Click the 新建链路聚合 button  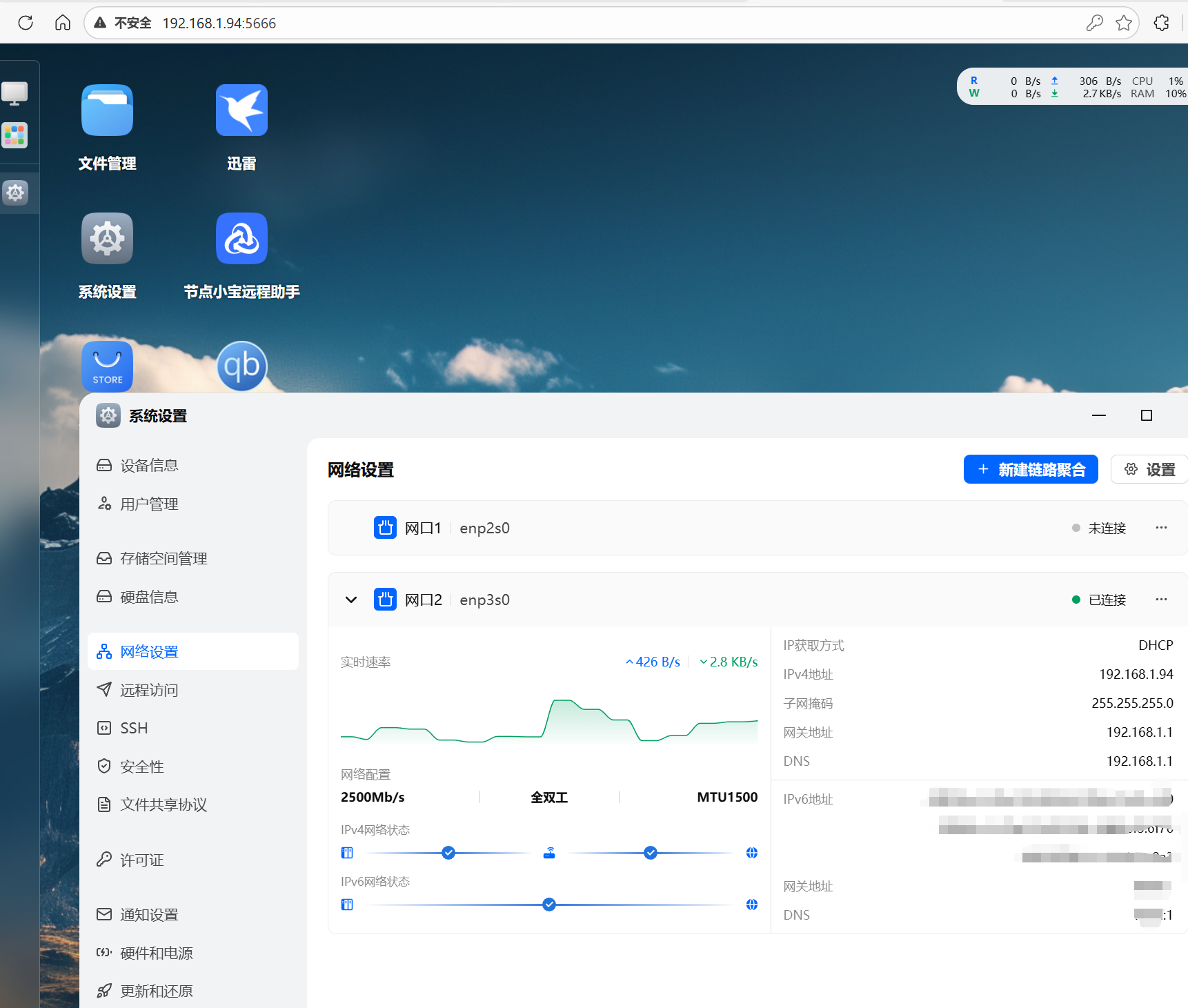tap(1030, 470)
